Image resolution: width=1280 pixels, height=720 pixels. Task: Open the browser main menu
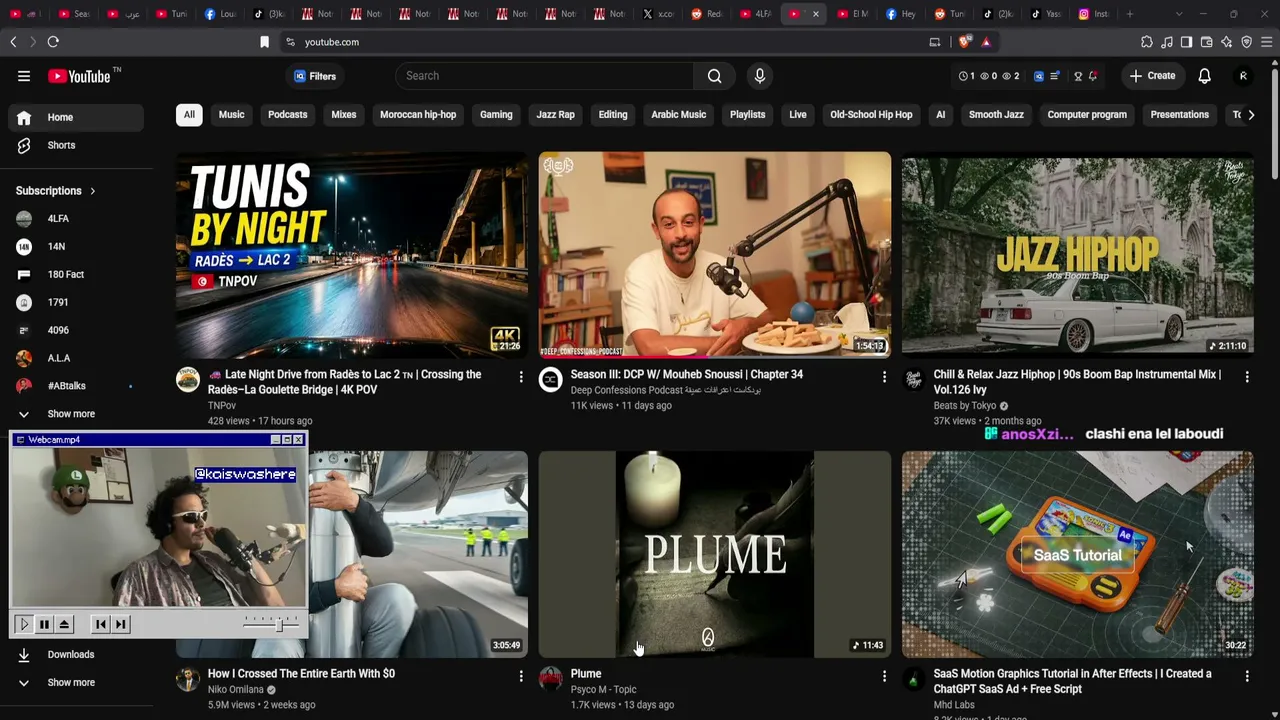point(1267,42)
